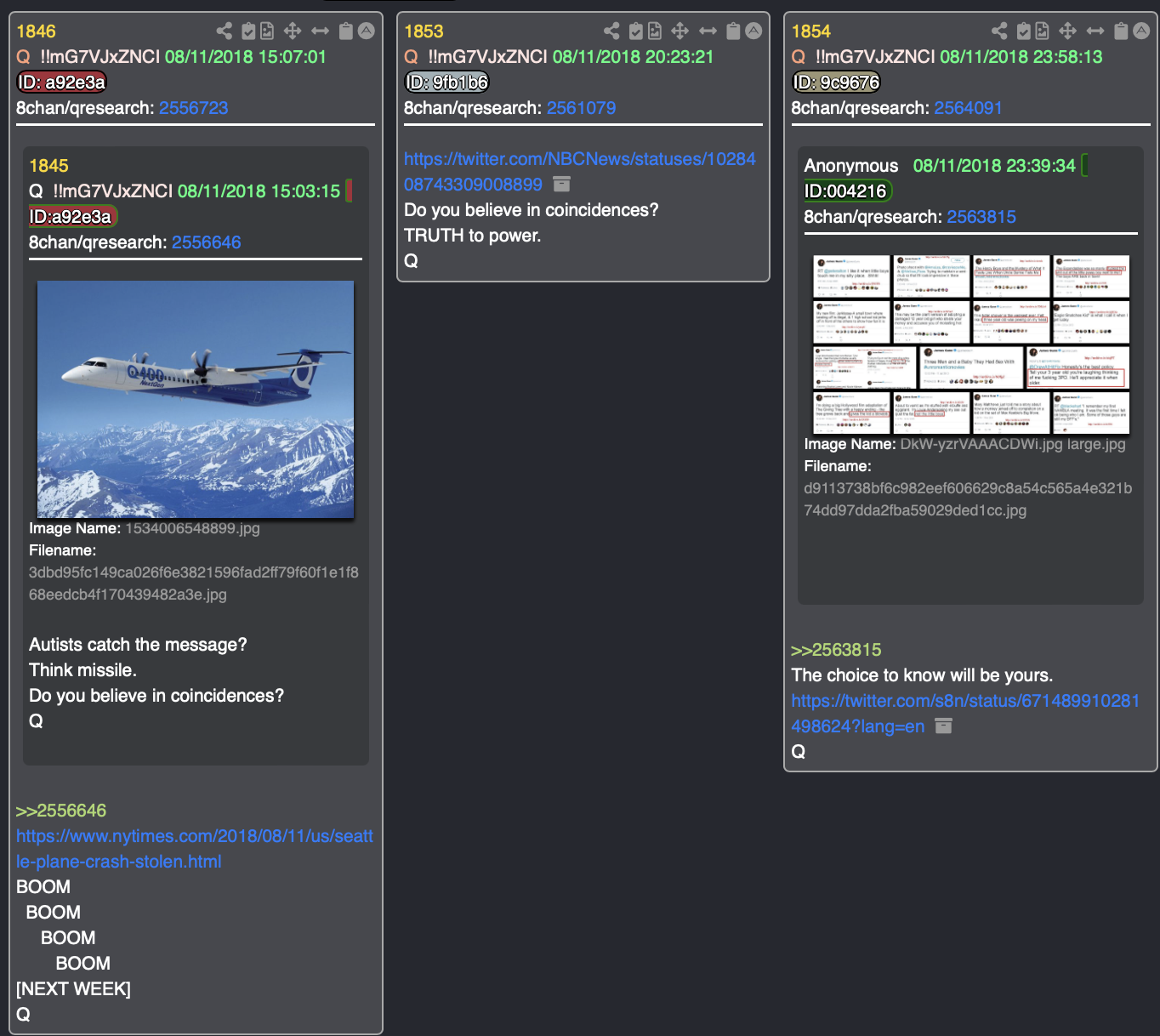Click timestamp 08/11/2018 23:39:34

(x=994, y=166)
